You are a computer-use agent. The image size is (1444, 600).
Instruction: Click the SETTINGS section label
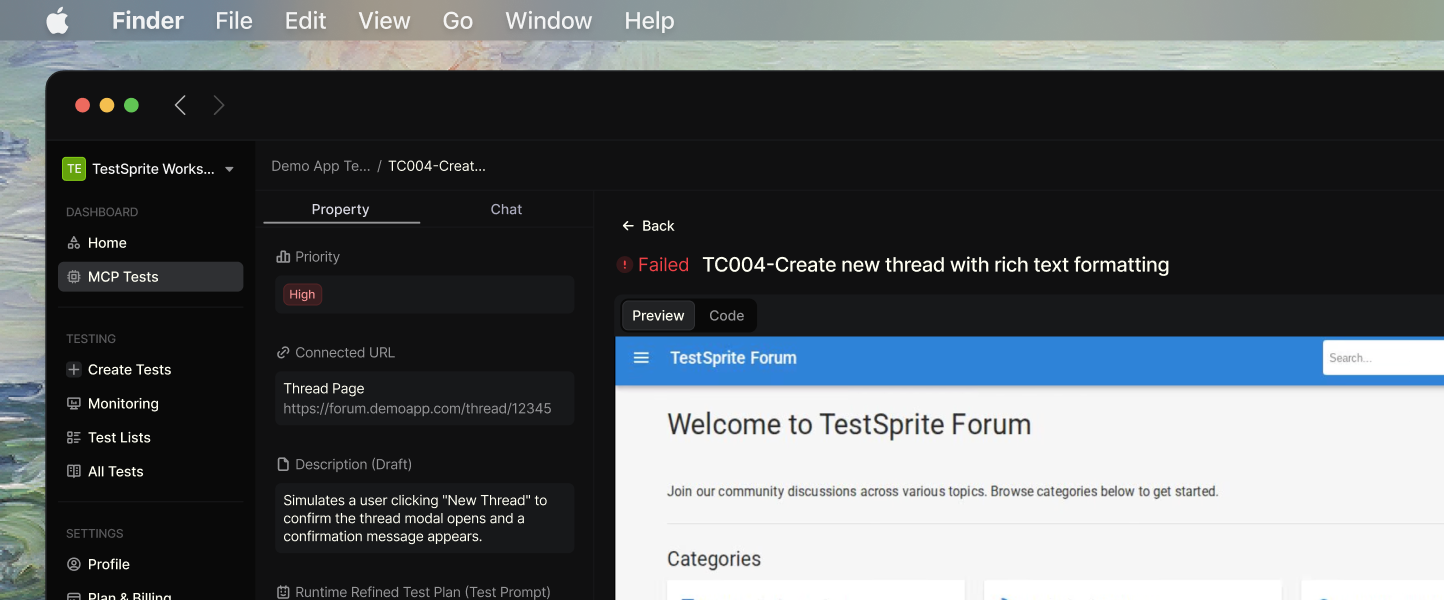95,534
